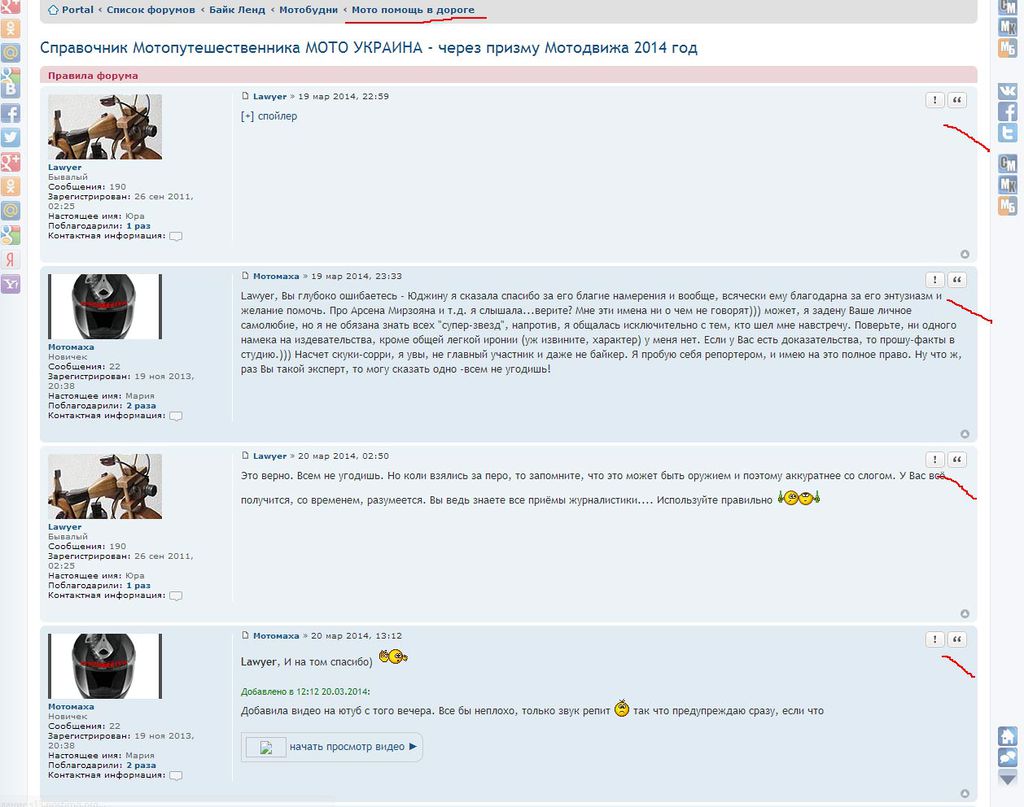
Task: Click the 'начать просмотр видео' button
Action: (x=331, y=747)
